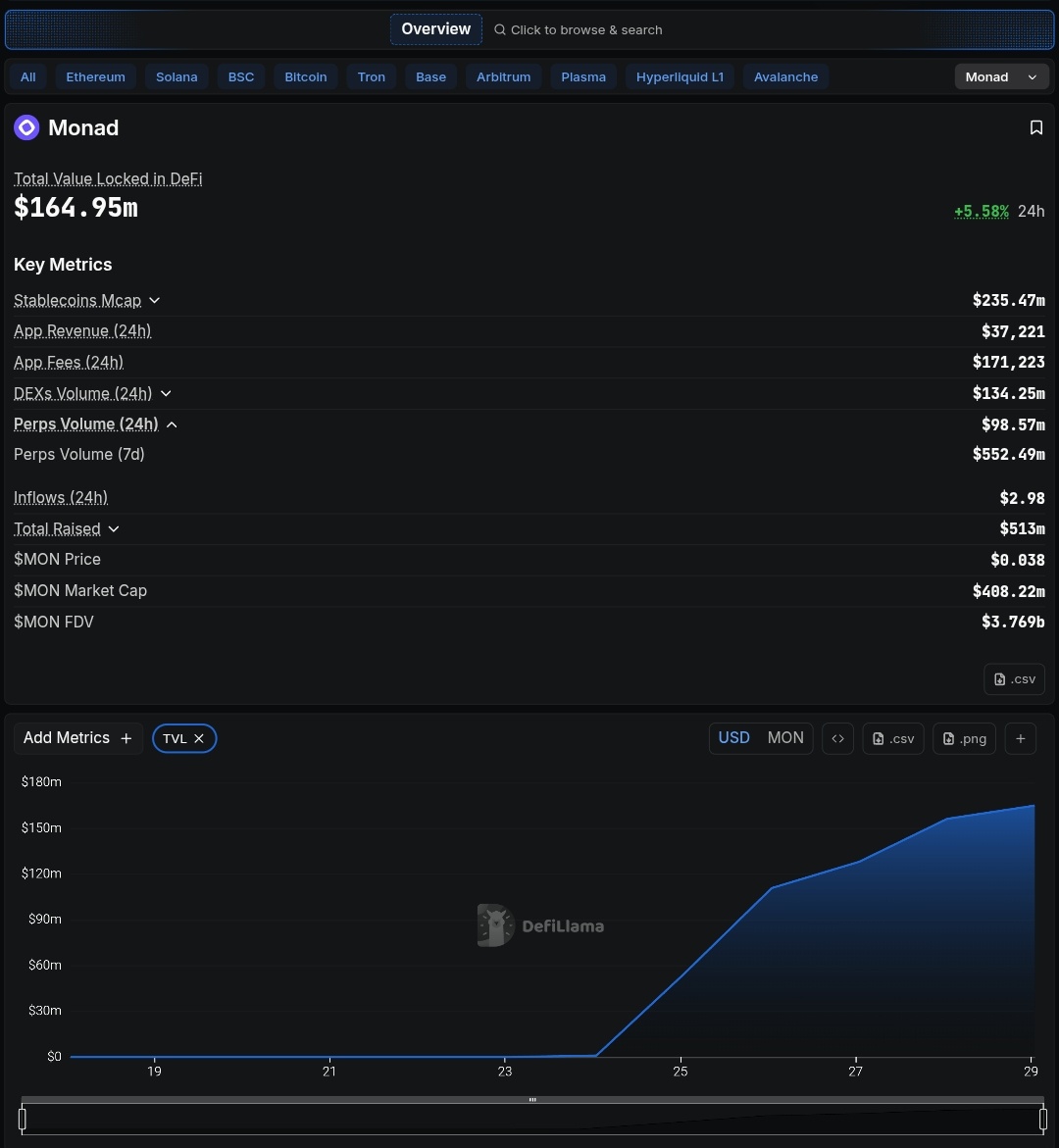
Task: Click the $37,221 app revenue value
Action: pos(1013,331)
